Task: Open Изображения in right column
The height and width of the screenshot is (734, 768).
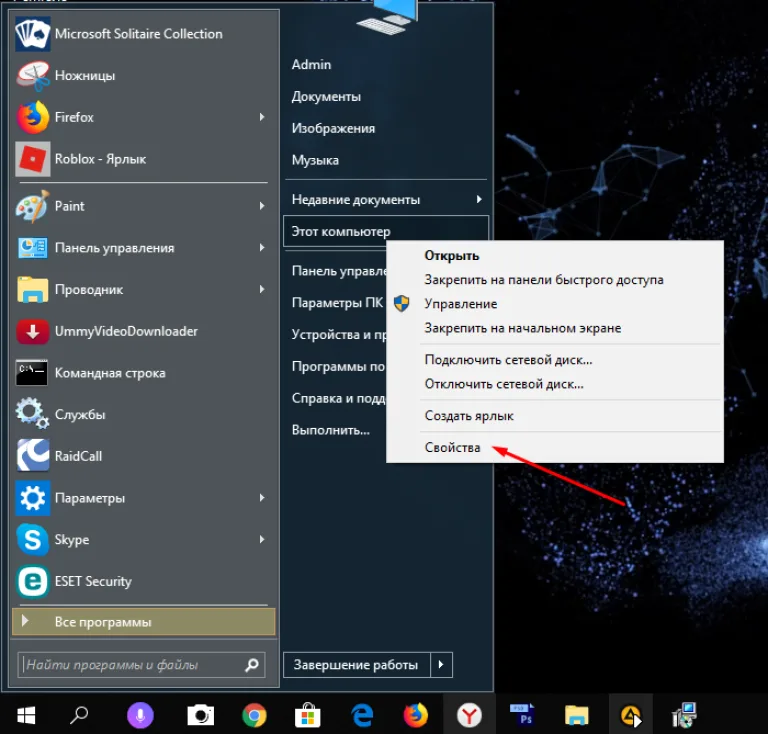Action: tap(334, 128)
